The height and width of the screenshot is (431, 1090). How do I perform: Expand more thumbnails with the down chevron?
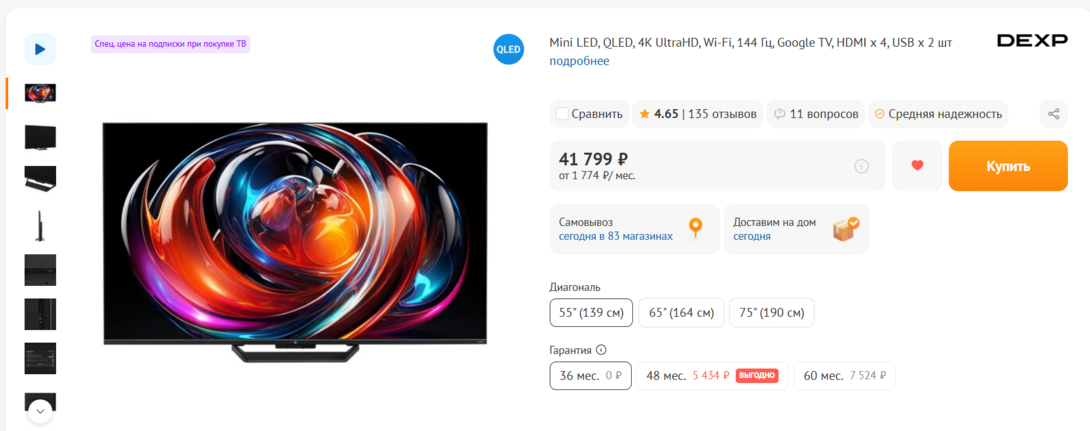[40, 410]
